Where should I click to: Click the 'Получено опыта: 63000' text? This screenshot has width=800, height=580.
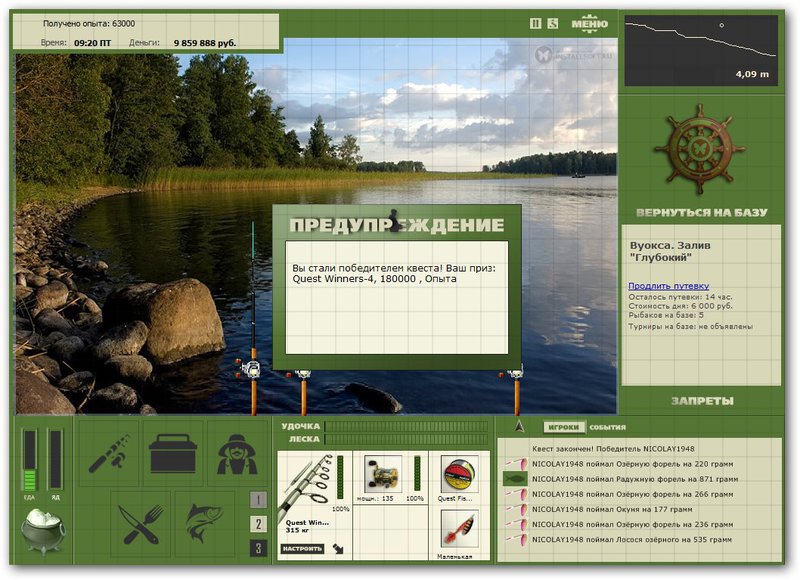pyautogui.click(x=89, y=23)
